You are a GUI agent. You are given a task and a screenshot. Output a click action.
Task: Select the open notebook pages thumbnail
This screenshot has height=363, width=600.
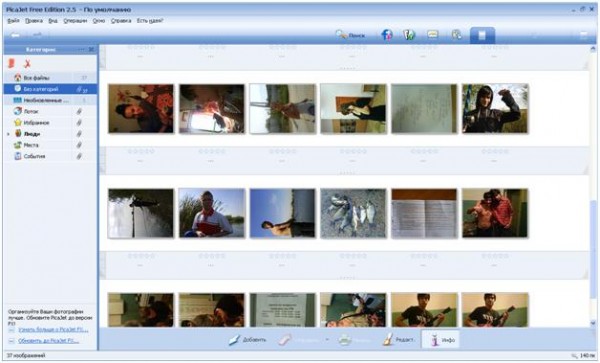click(424, 213)
